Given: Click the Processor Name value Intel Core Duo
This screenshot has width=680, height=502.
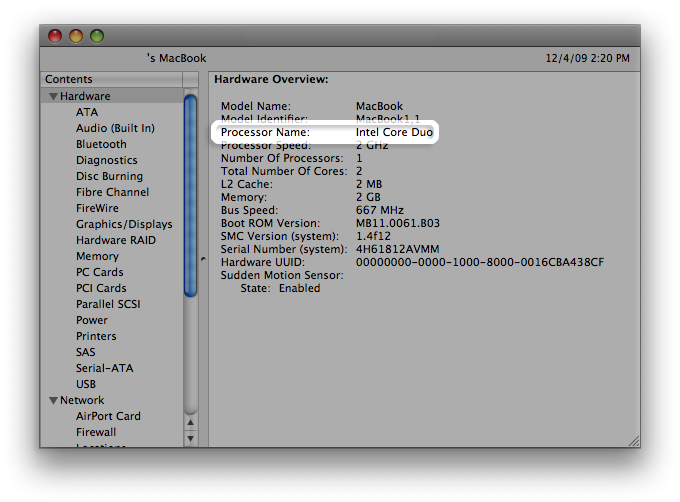Looking at the screenshot, I should click(394, 132).
